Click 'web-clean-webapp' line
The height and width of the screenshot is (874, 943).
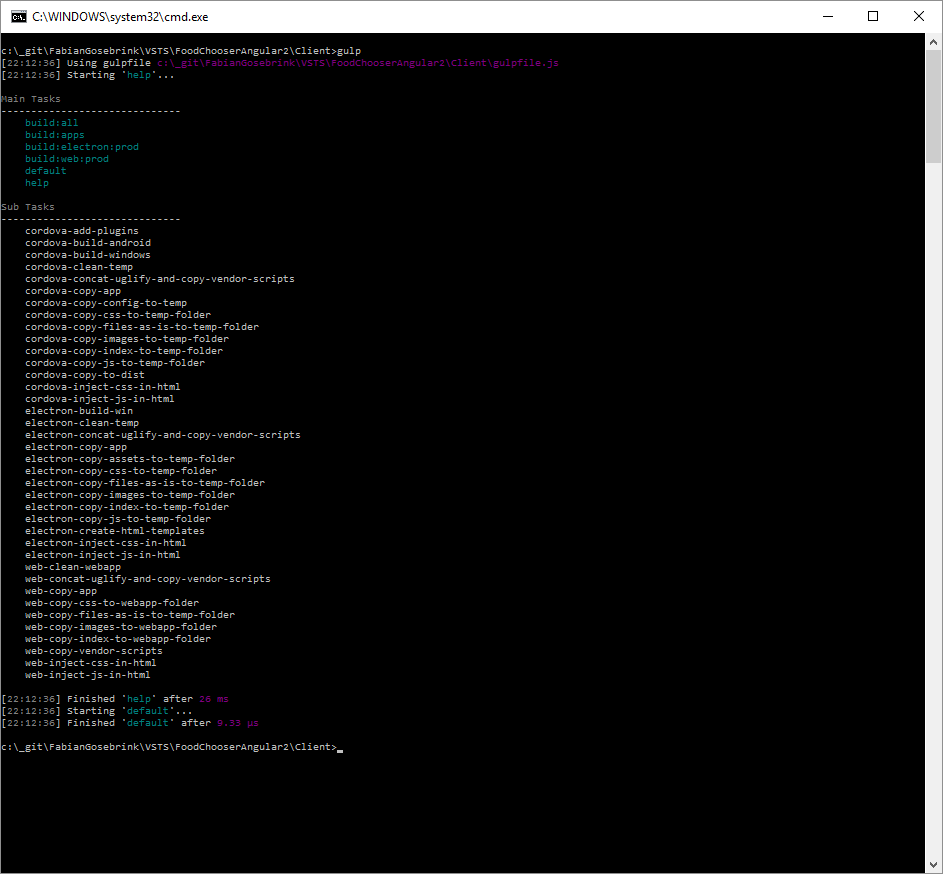73,567
